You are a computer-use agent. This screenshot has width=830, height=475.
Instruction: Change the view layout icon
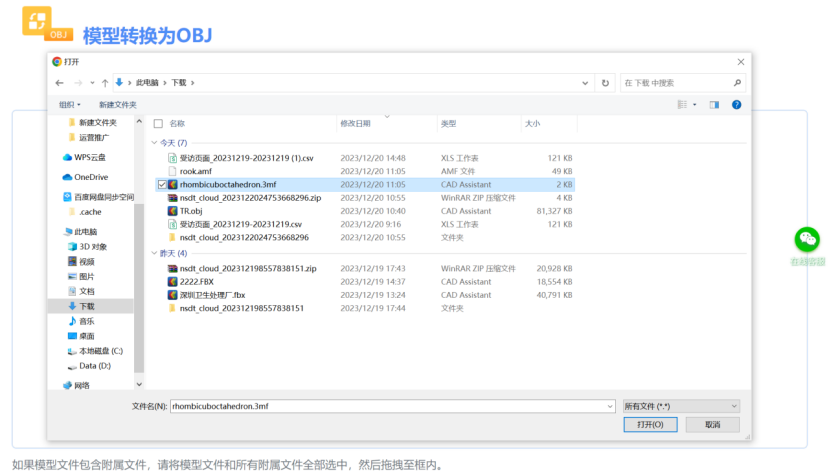coord(682,105)
